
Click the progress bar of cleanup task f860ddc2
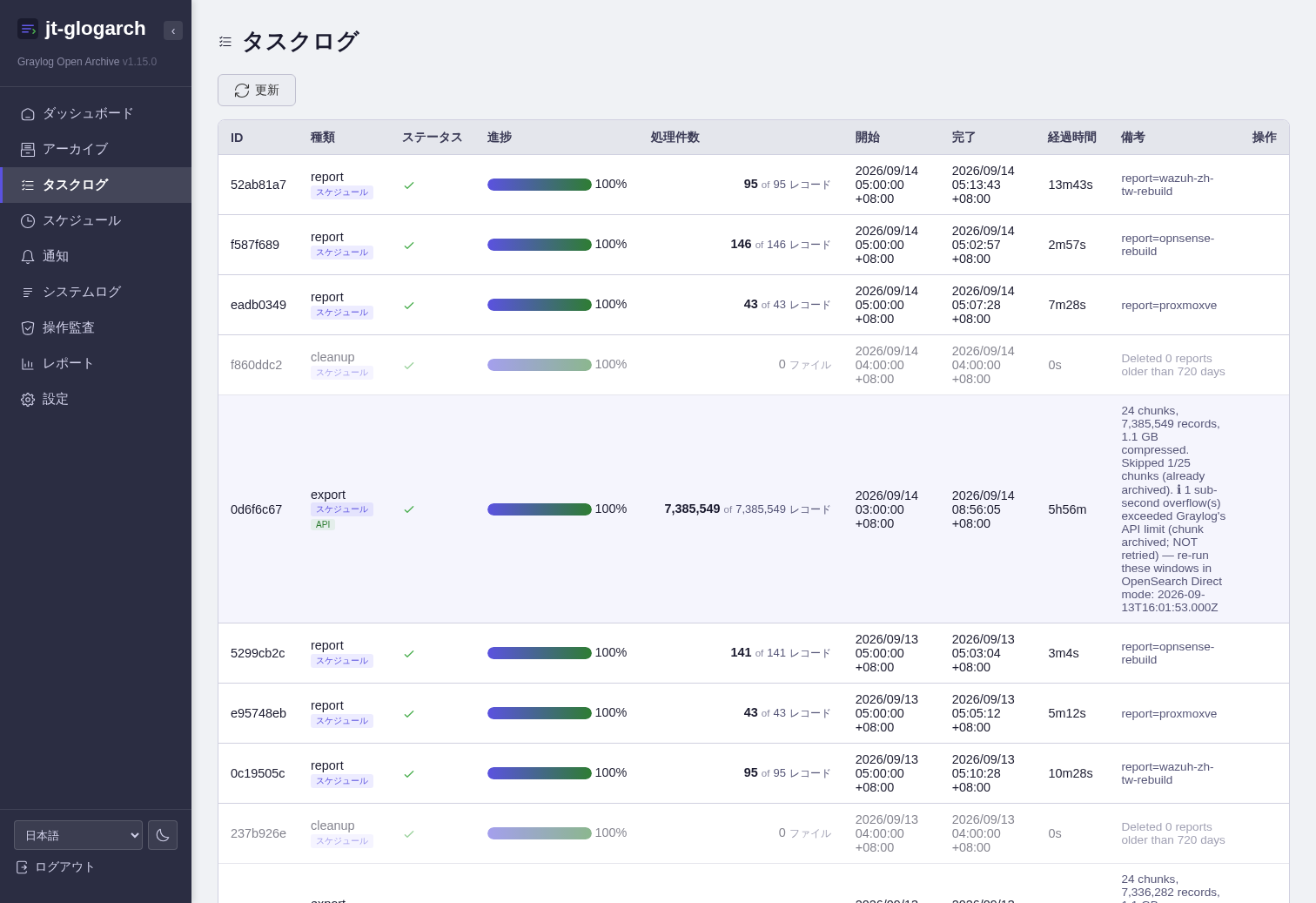pos(540,365)
